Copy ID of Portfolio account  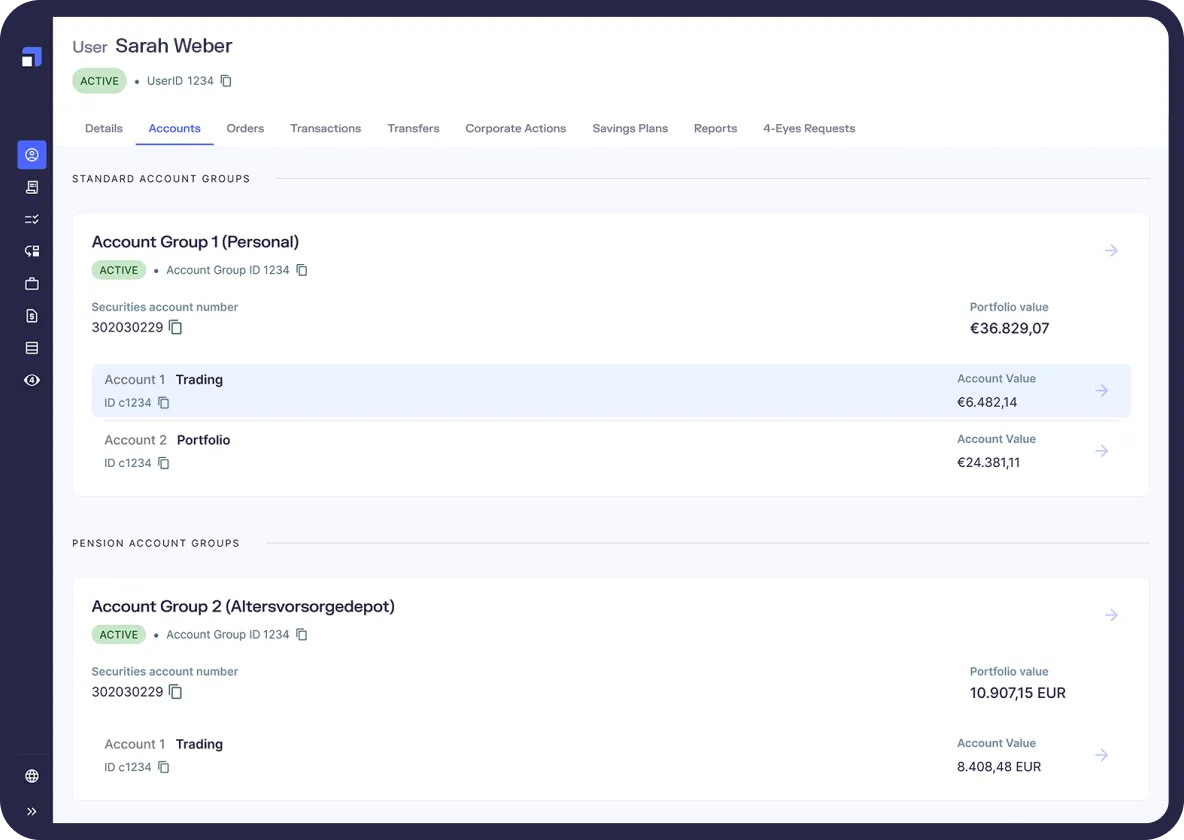click(164, 463)
